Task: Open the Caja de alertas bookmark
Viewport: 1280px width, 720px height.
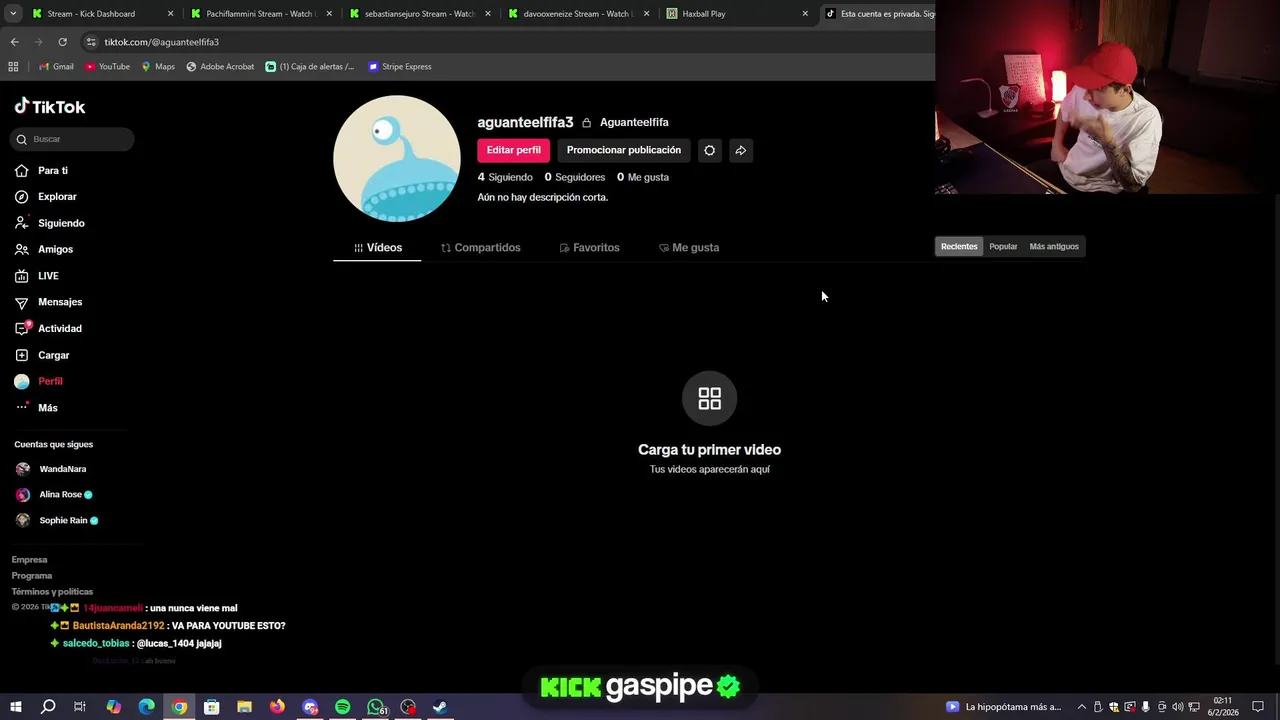Action: (309, 67)
